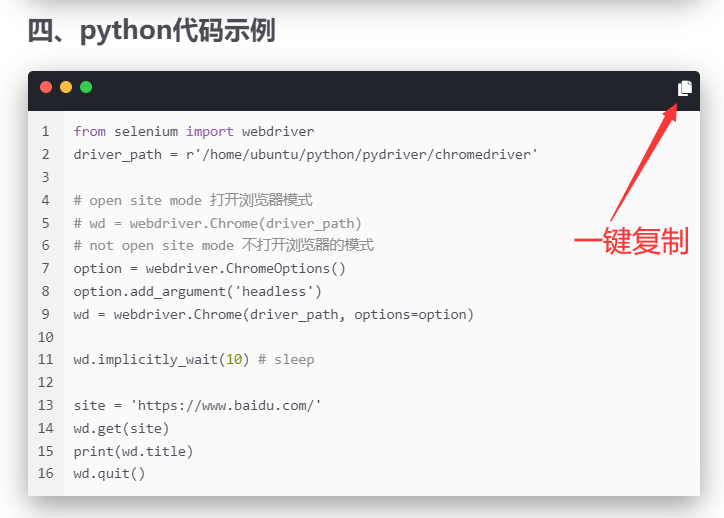Click the red 一键复制 annotation text
This screenshot has height=518, width=724.
point(630,242)
